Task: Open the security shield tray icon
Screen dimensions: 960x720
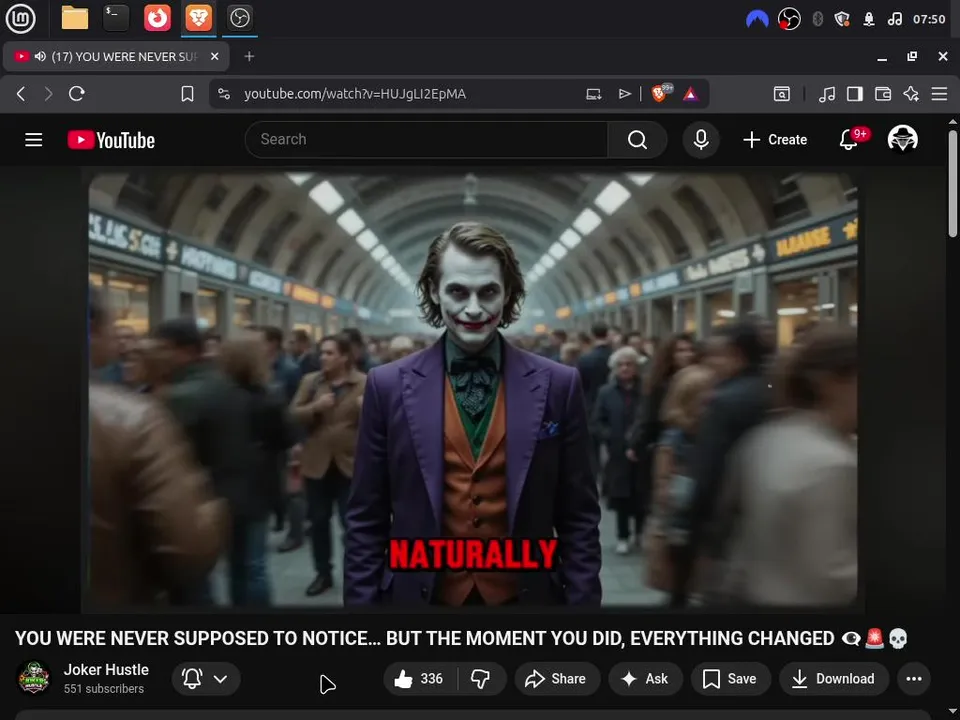Action: [x=842, y=19]
